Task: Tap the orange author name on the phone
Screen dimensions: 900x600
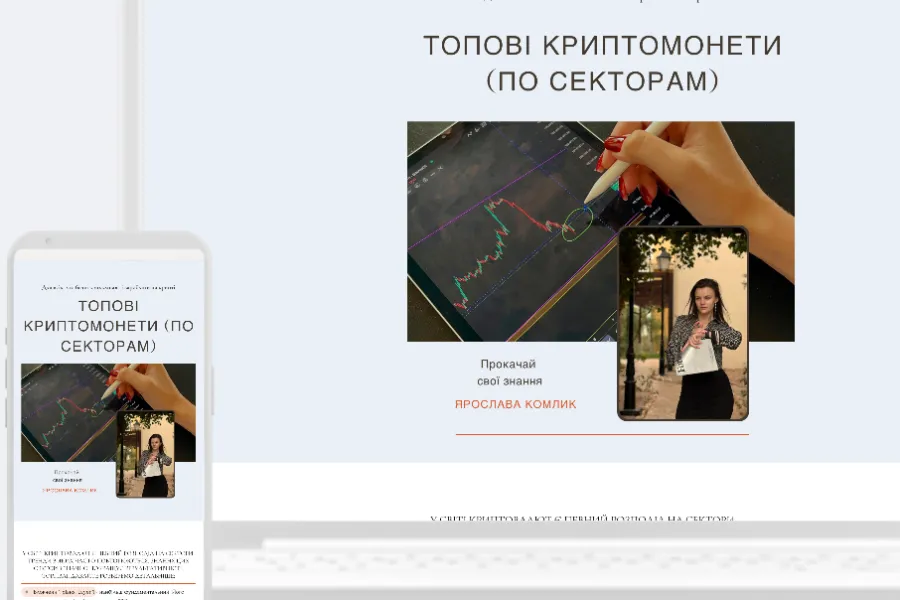Action: coord(70,490)
